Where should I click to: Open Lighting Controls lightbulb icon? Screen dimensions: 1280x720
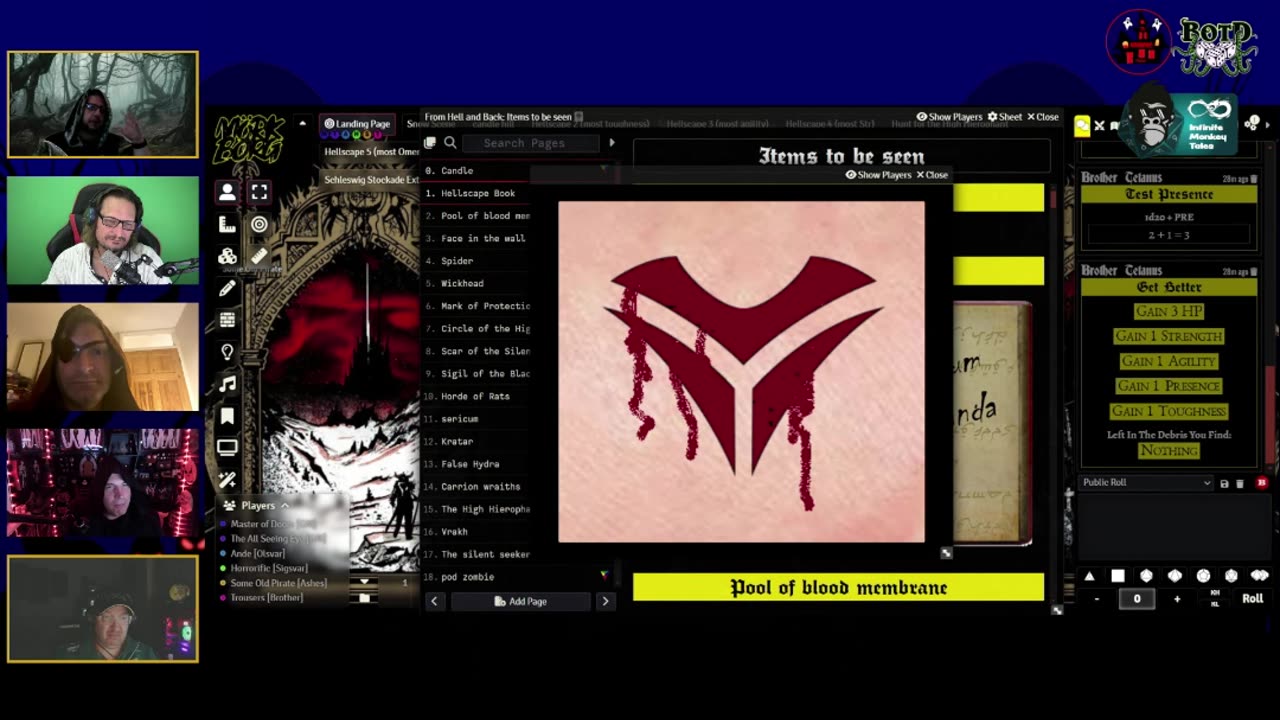[x=227, y=352]
